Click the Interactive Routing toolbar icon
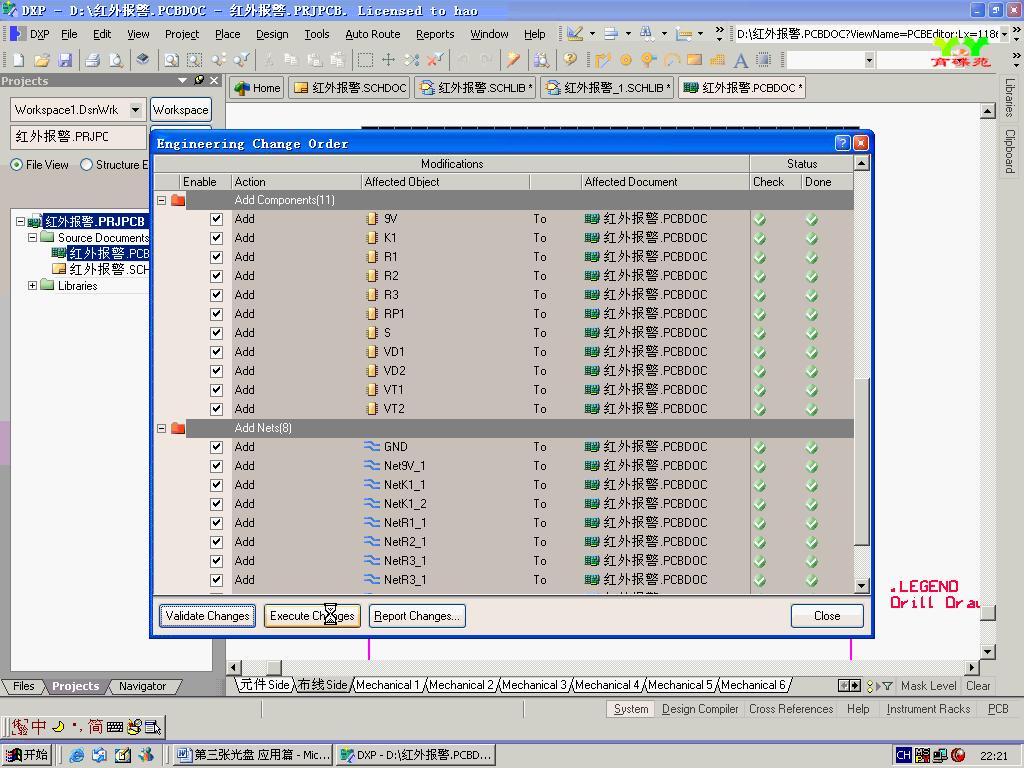The height and width of the screenshot is (768, 1024). tap(602, 60)
